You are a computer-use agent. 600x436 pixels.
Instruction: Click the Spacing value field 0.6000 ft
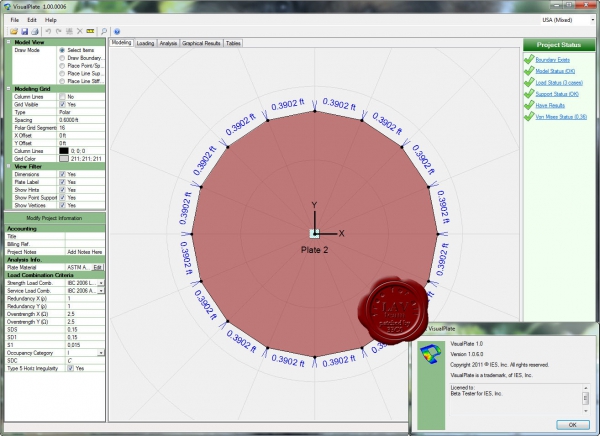81,120
